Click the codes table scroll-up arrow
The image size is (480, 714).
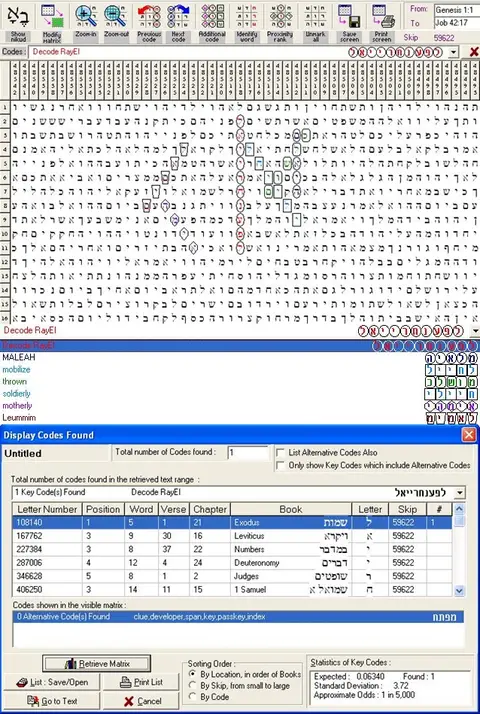(x=459, y=509)
